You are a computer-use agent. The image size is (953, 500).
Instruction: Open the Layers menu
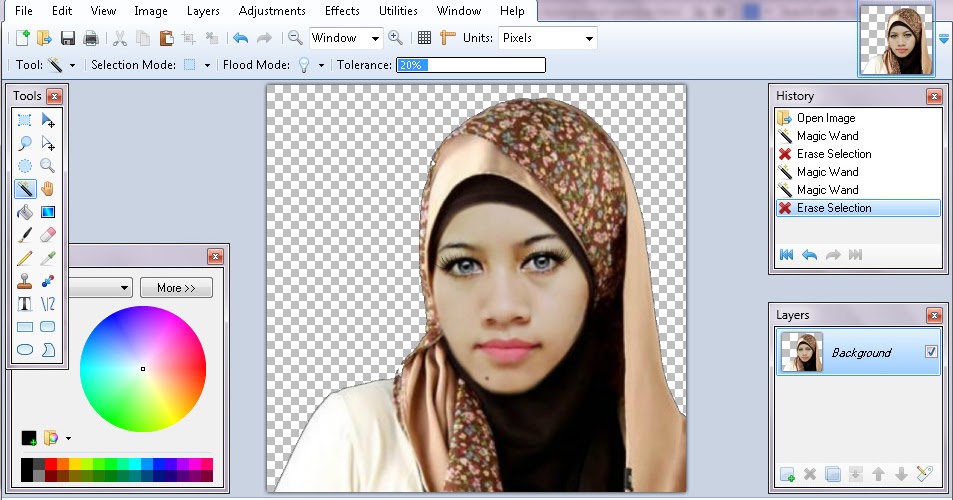coord(203,11)
